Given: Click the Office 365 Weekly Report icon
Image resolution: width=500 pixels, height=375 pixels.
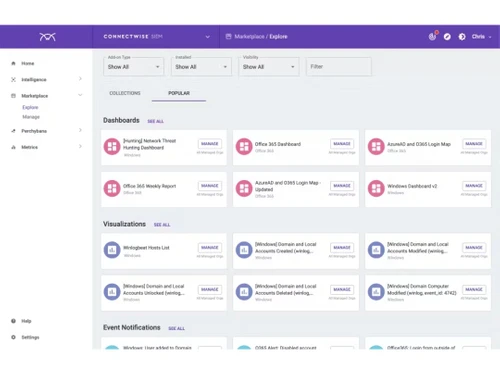Looking at the screenshot, I should (x=112, y=189).
